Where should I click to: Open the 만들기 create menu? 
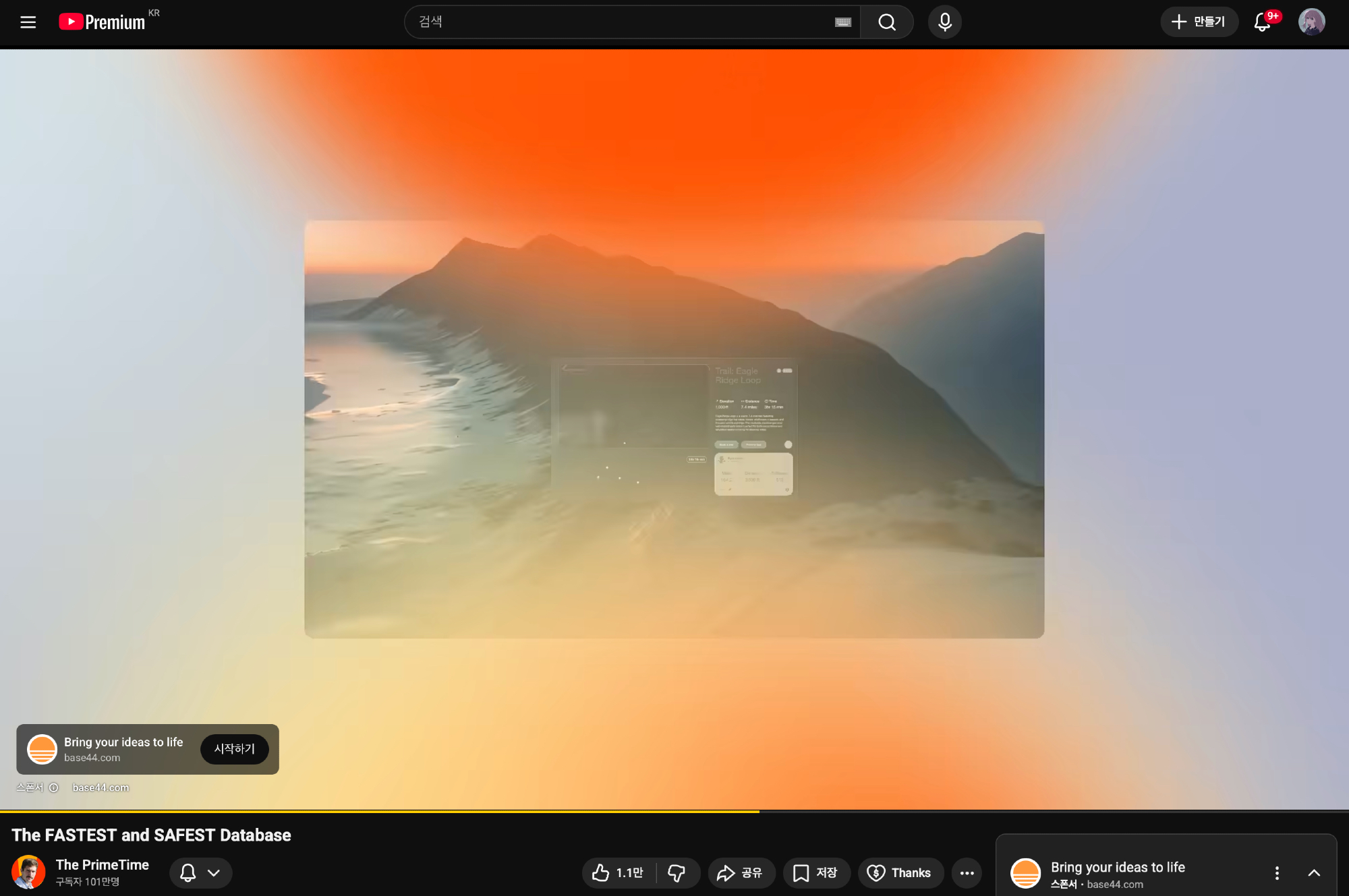(1199, 22)
